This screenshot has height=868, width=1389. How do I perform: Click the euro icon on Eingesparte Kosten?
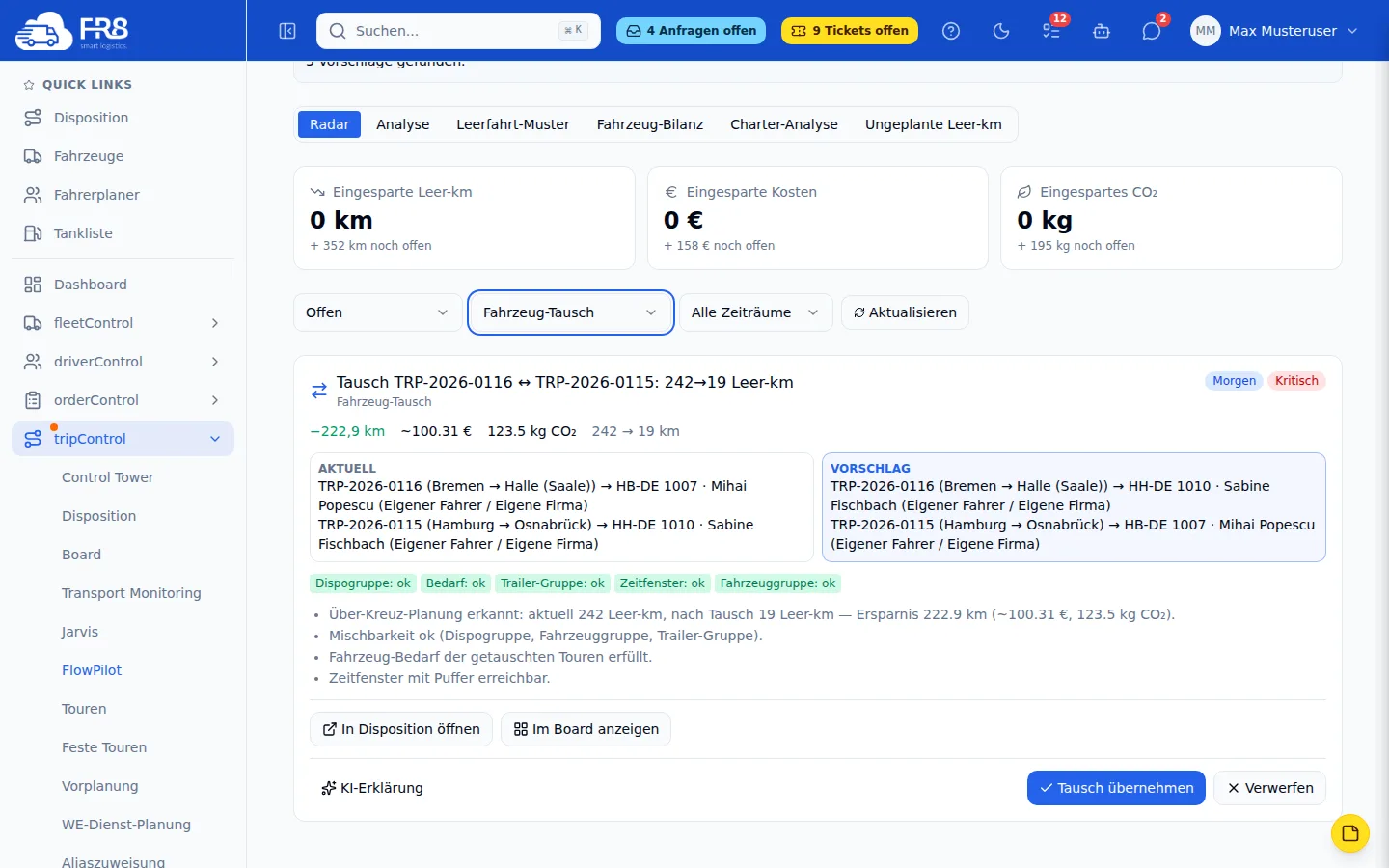point(671,192)
